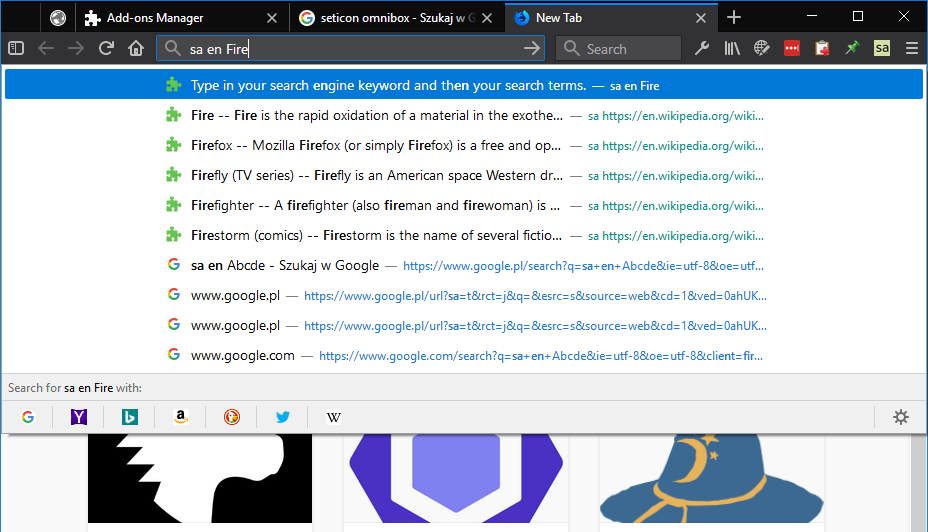The width and height of the screenshot is (928, 532).
Task: Search with Amazon one-off engine
Action: tap(181, 417)
